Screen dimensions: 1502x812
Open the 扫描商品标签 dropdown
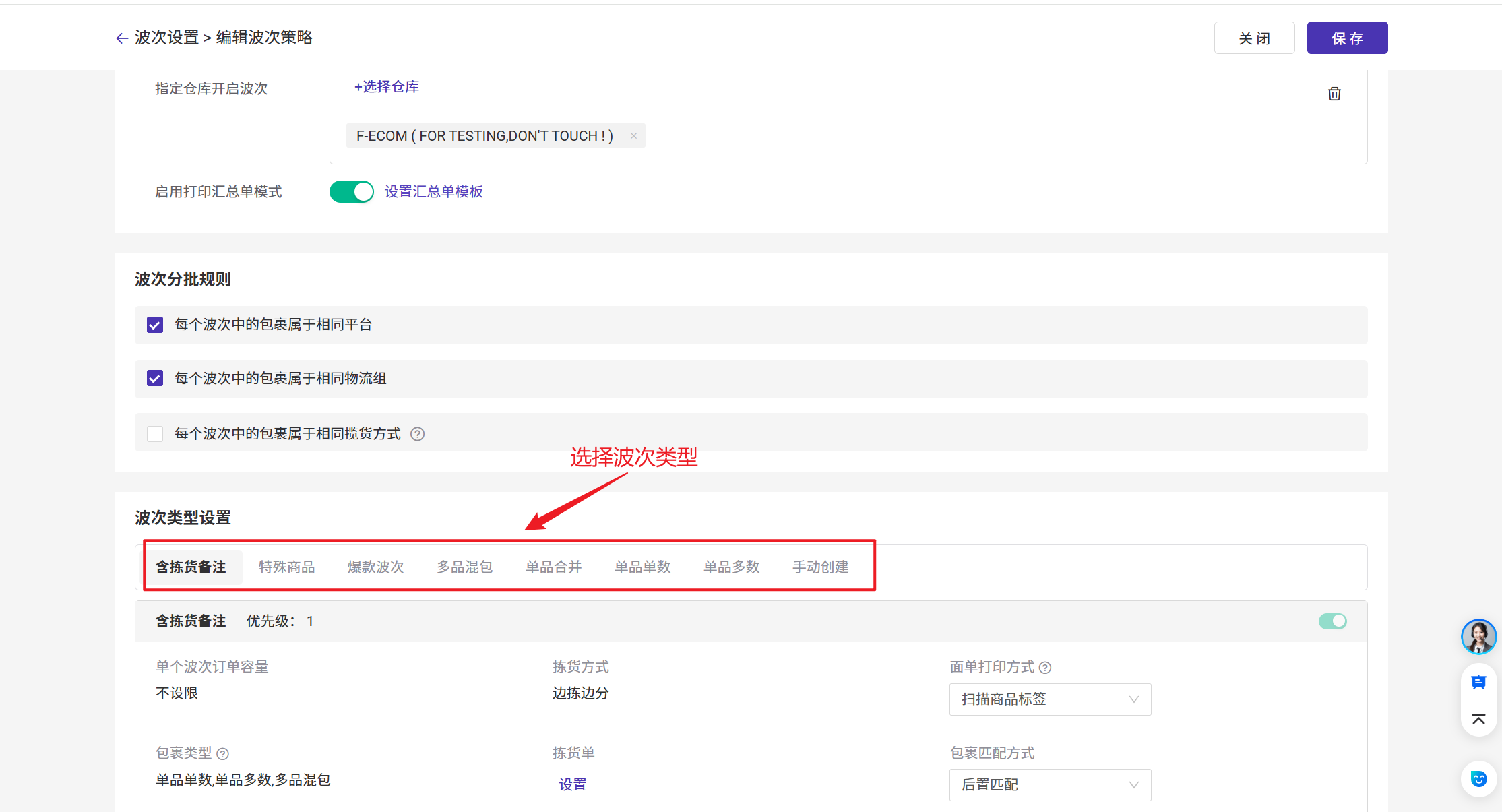click(1049, 699)
